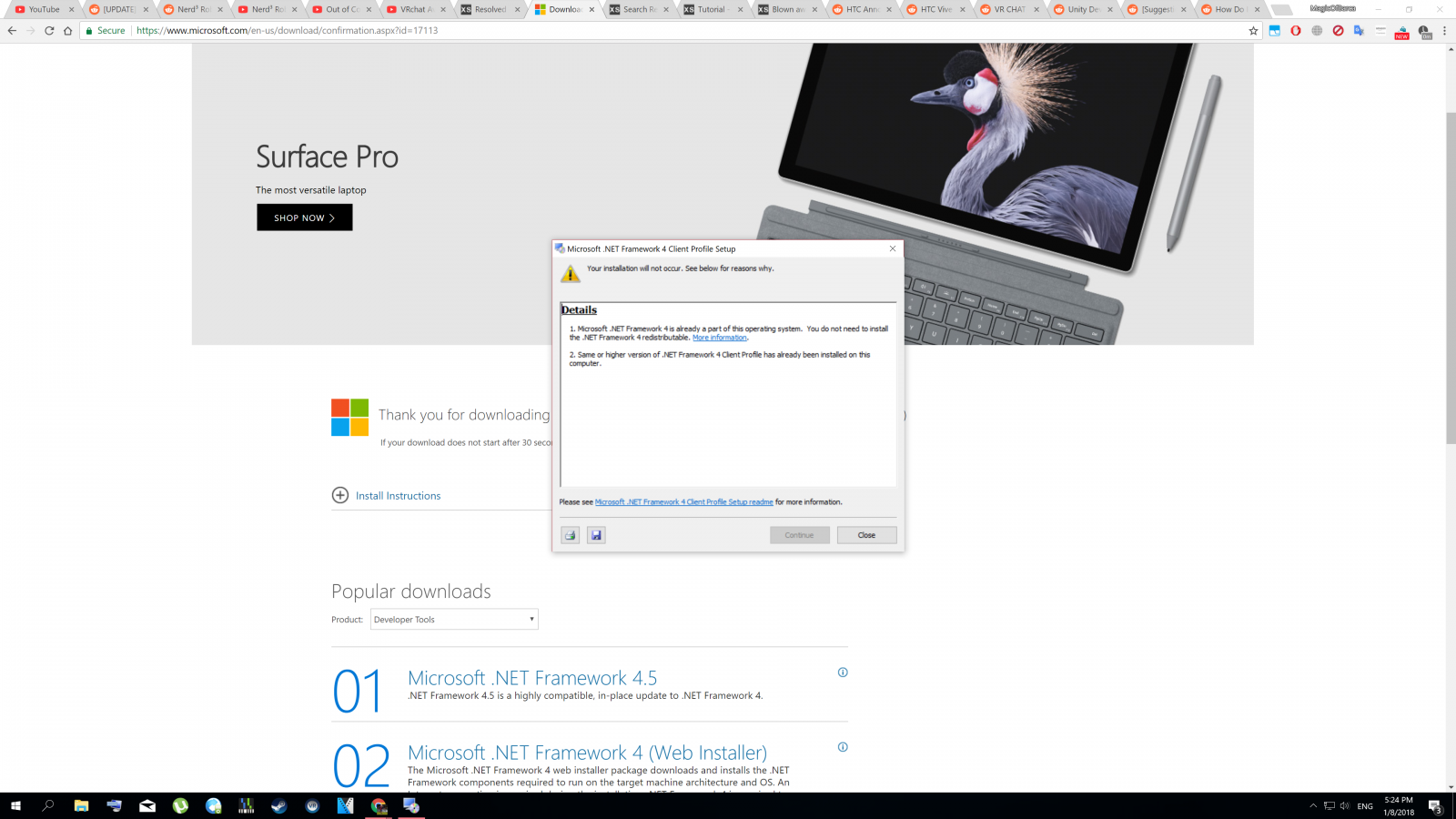Switch to the Unity Dev tab
Screen dimensions: 1456x819
point(1083,9)
